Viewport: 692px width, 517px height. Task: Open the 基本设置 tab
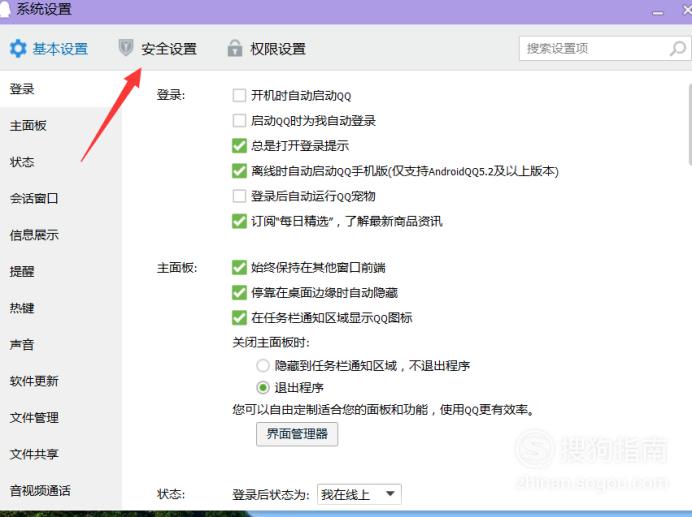pyautogui.click(x=49, y=49)
